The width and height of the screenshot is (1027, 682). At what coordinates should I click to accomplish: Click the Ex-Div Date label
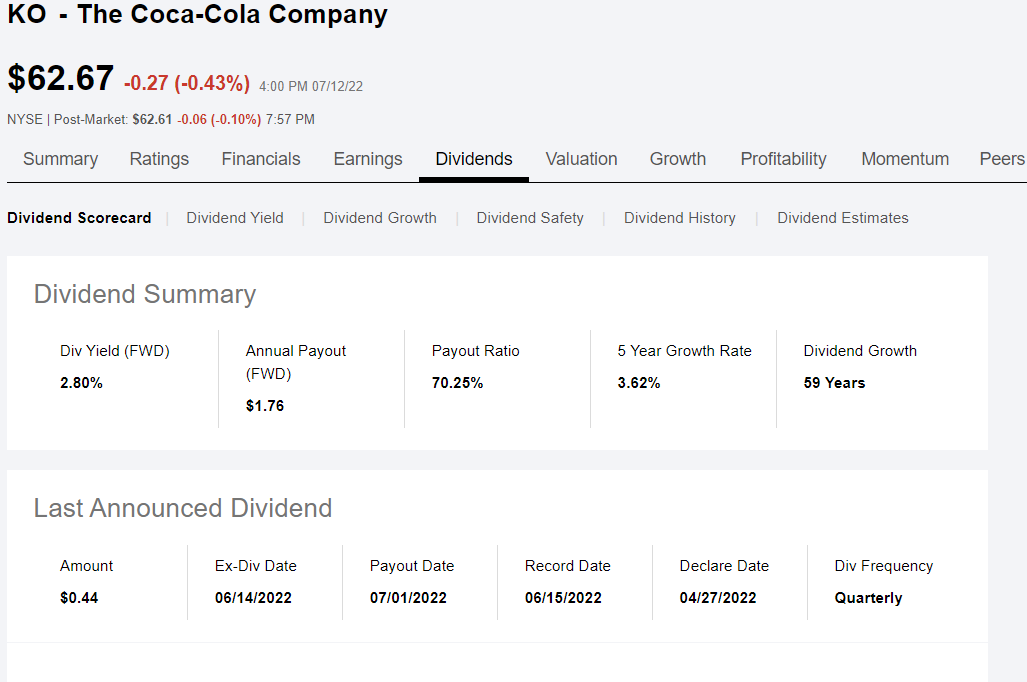pyautogui.click(x=255, y=566)
